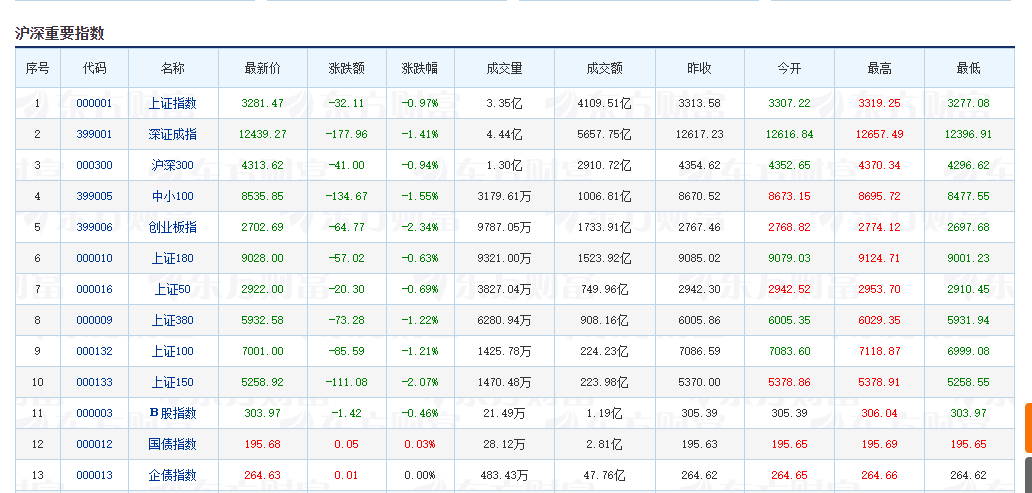Click the 最新价 column header
Viewport: 1032px width, 493px height.
[x=263, y=68]
